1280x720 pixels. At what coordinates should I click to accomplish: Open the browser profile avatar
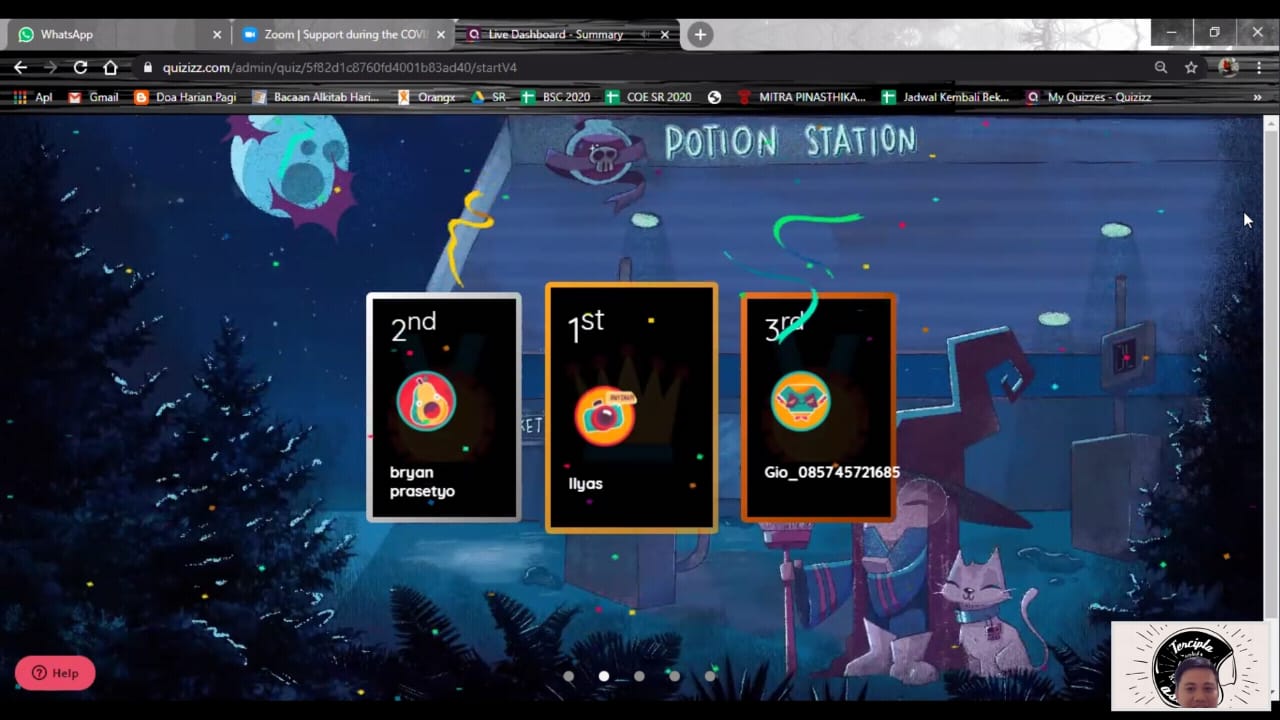[1228, 67]
